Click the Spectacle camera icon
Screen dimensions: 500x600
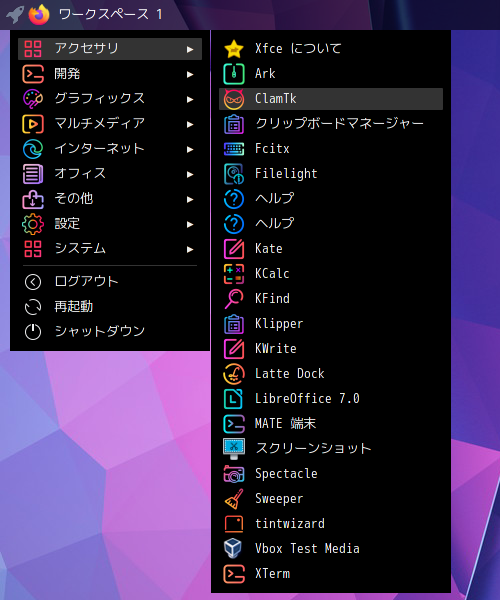(x=234, y=474)
